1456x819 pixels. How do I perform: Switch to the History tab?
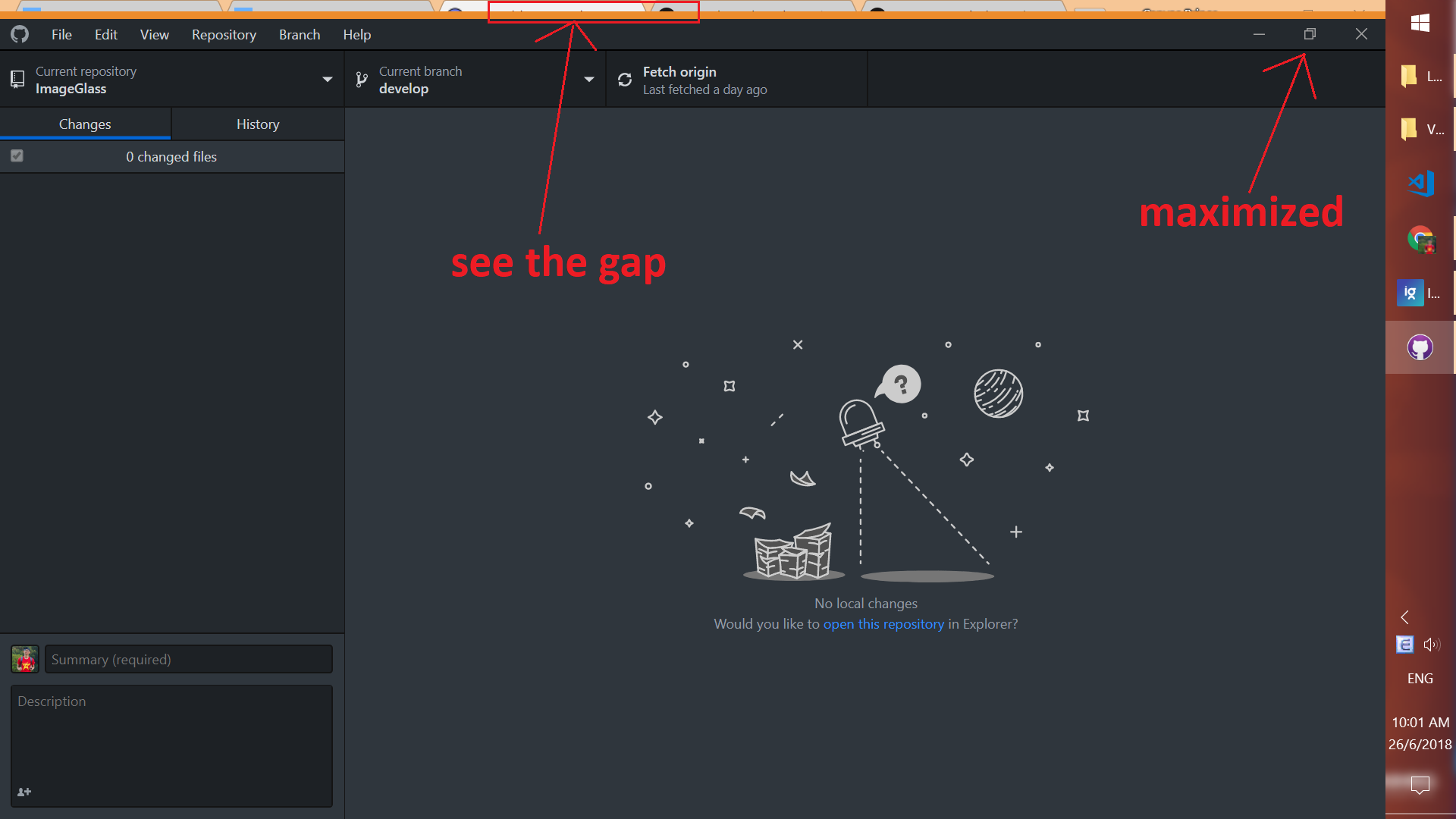point(258,124)
